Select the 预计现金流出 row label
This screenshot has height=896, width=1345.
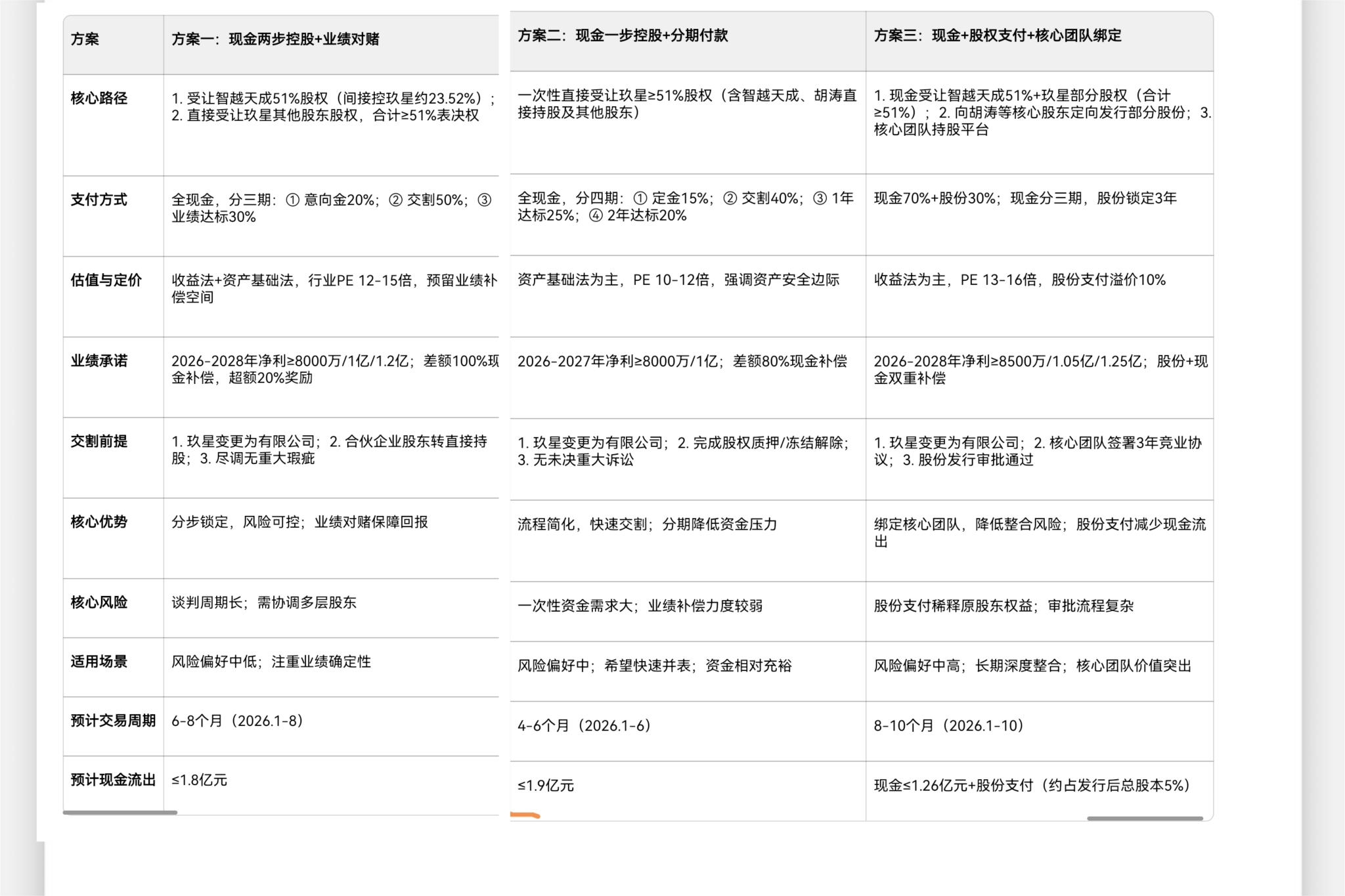pyautogui.click(x=112, y=780)
